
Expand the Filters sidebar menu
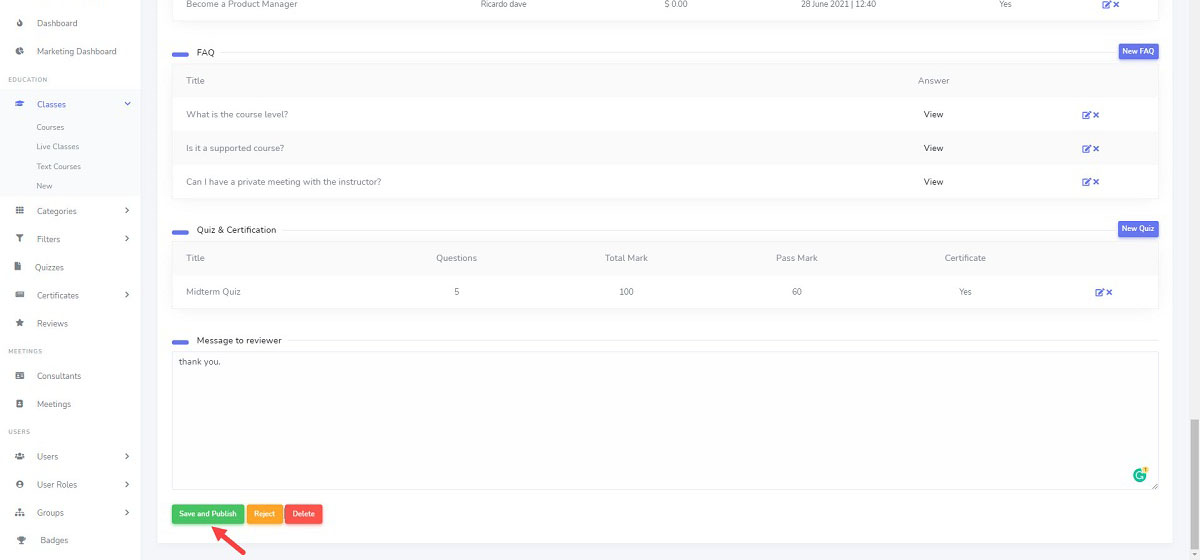coord(127,239)
